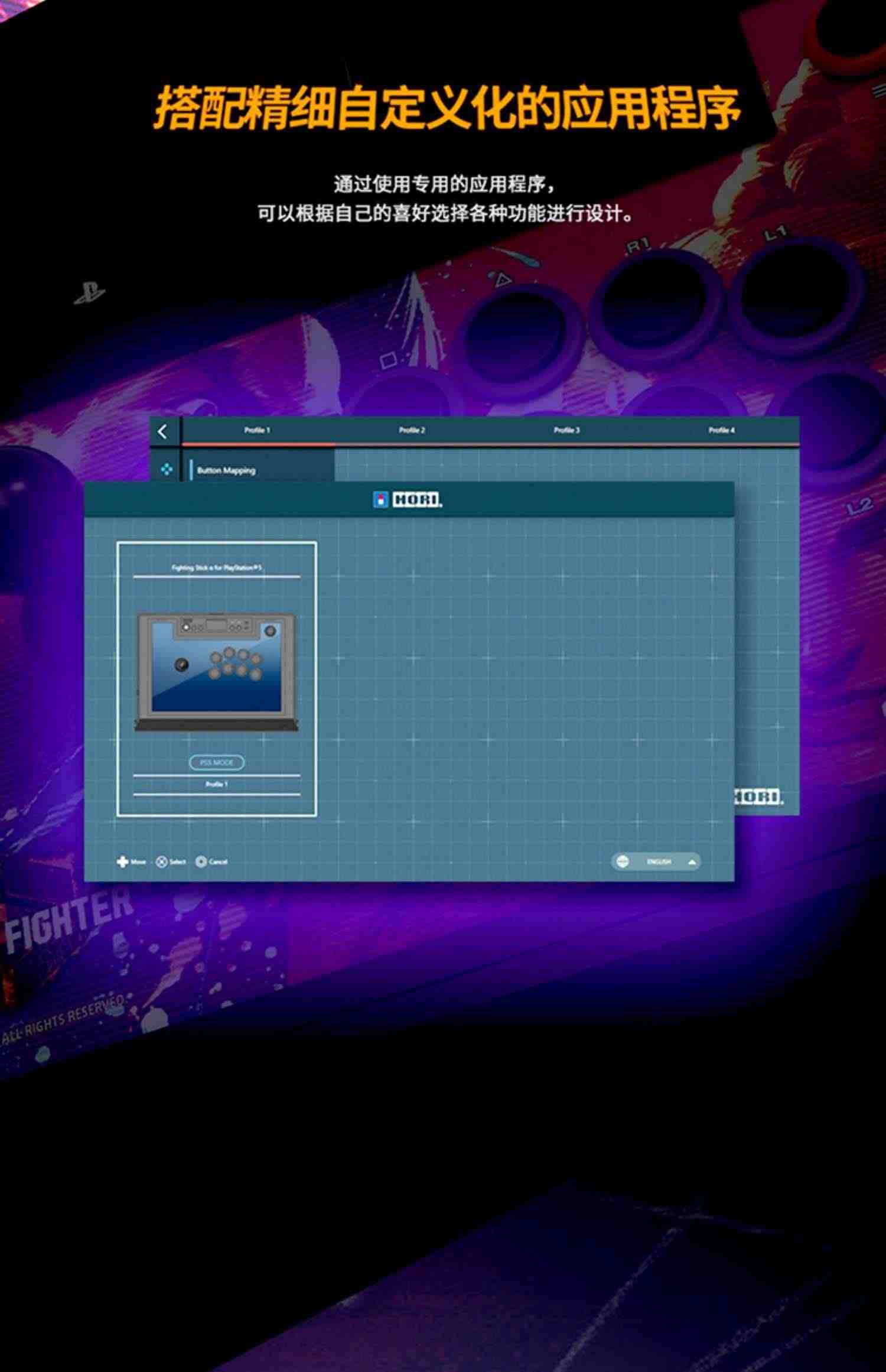Image resolution: width=886 pixels, height=1372 pixels.
Task: Expand the ENGLISH language dropdown arrow
Action: click(x=692, y=862)
